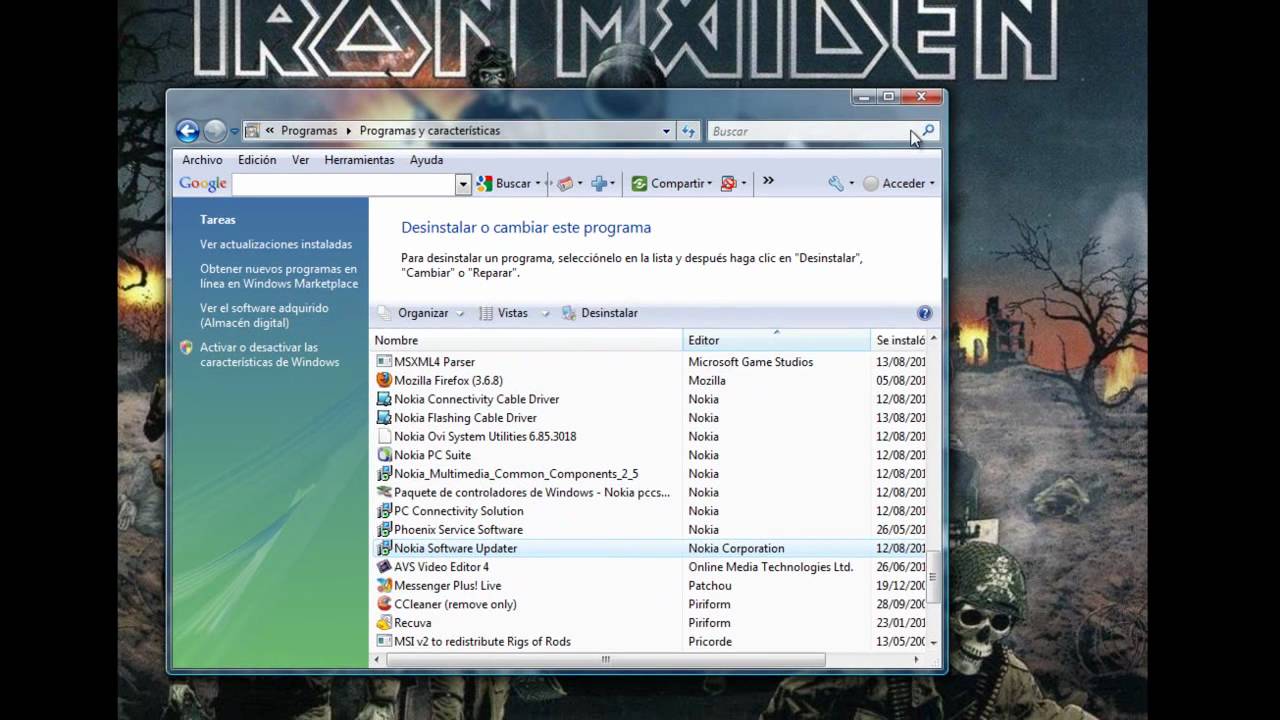
Task: Sort by the Editor column header
Action: coord(777,340)
